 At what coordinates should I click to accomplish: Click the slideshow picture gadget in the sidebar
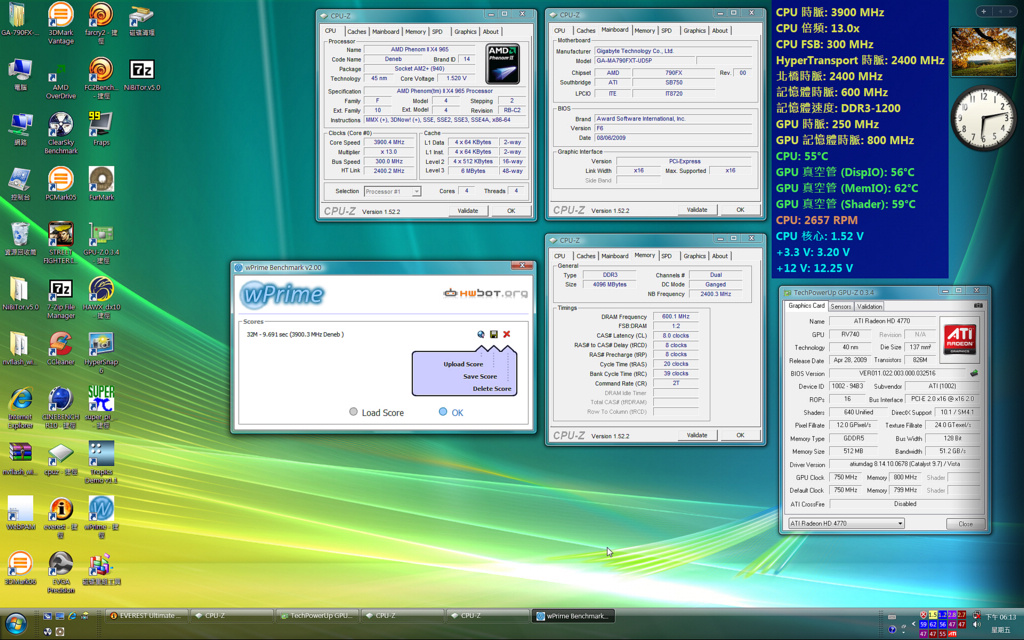(984, 52)
